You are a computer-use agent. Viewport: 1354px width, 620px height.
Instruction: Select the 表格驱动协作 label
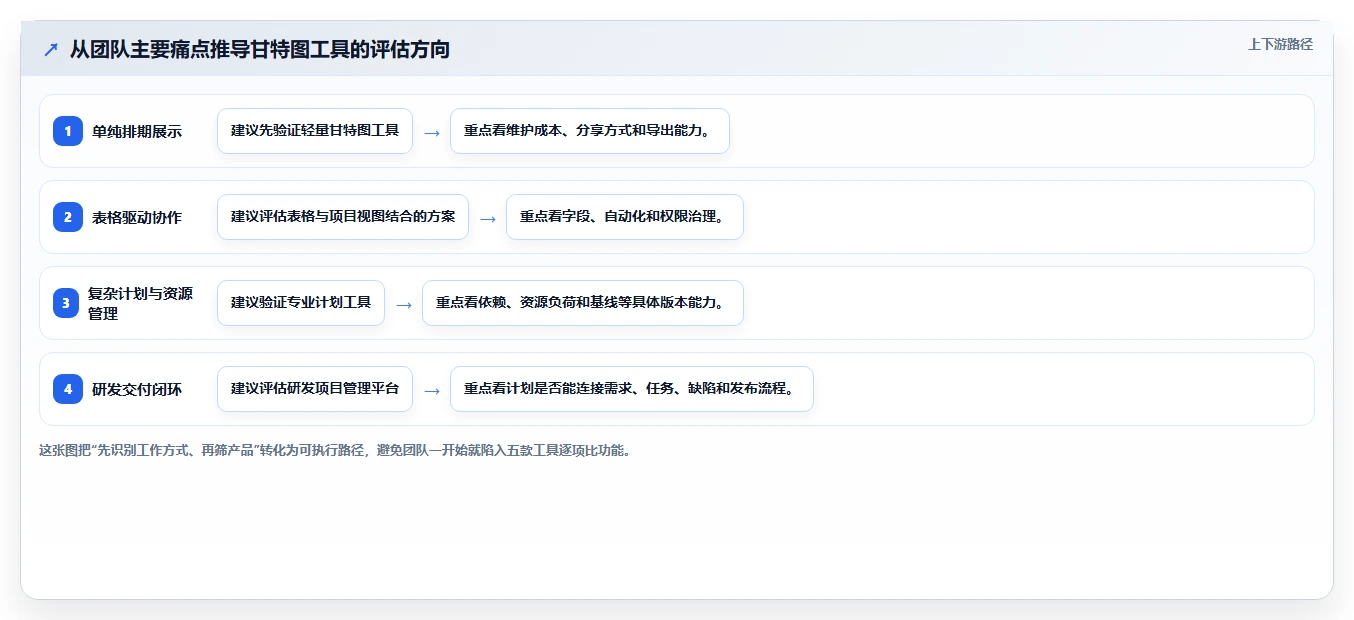coord(137,217)
